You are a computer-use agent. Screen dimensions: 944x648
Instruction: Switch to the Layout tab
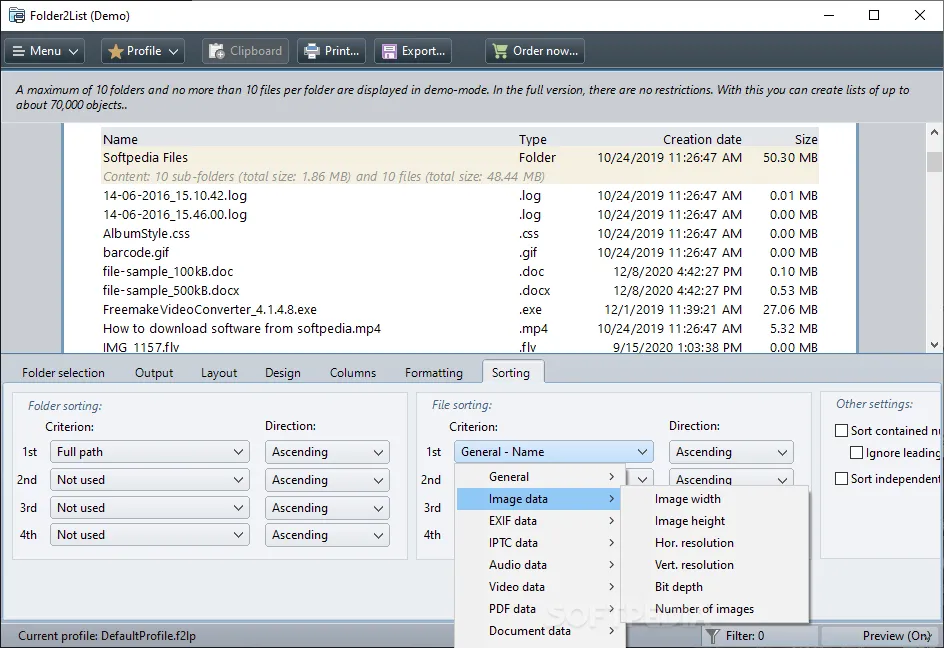pyautogui.click(x=219, y=373)
